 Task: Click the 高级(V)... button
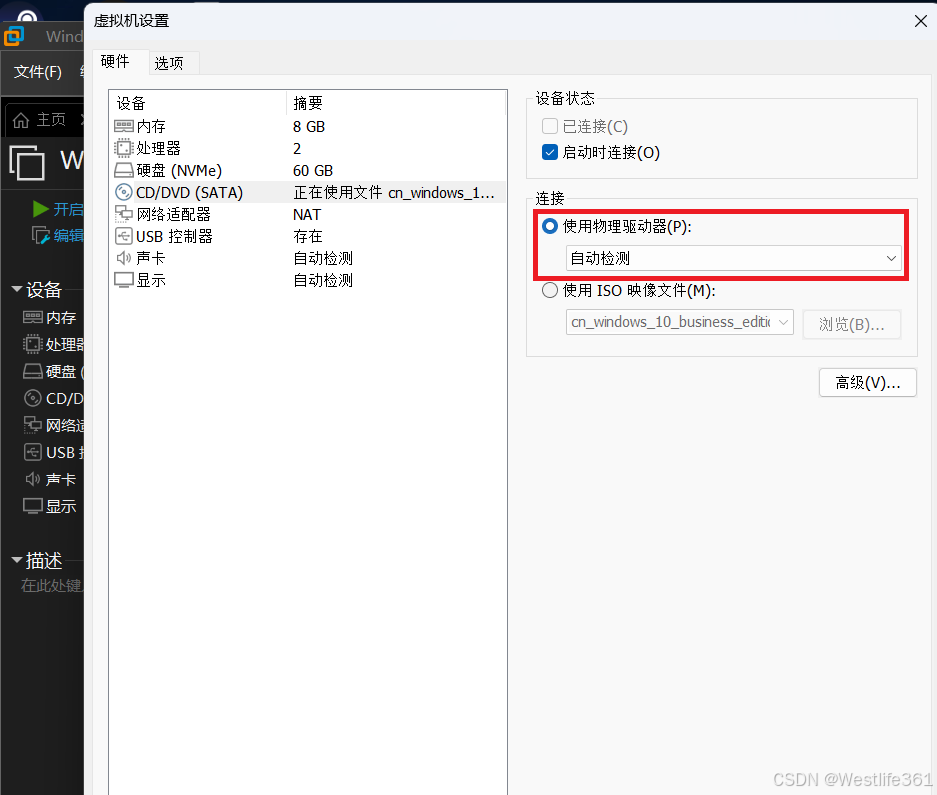867,382
